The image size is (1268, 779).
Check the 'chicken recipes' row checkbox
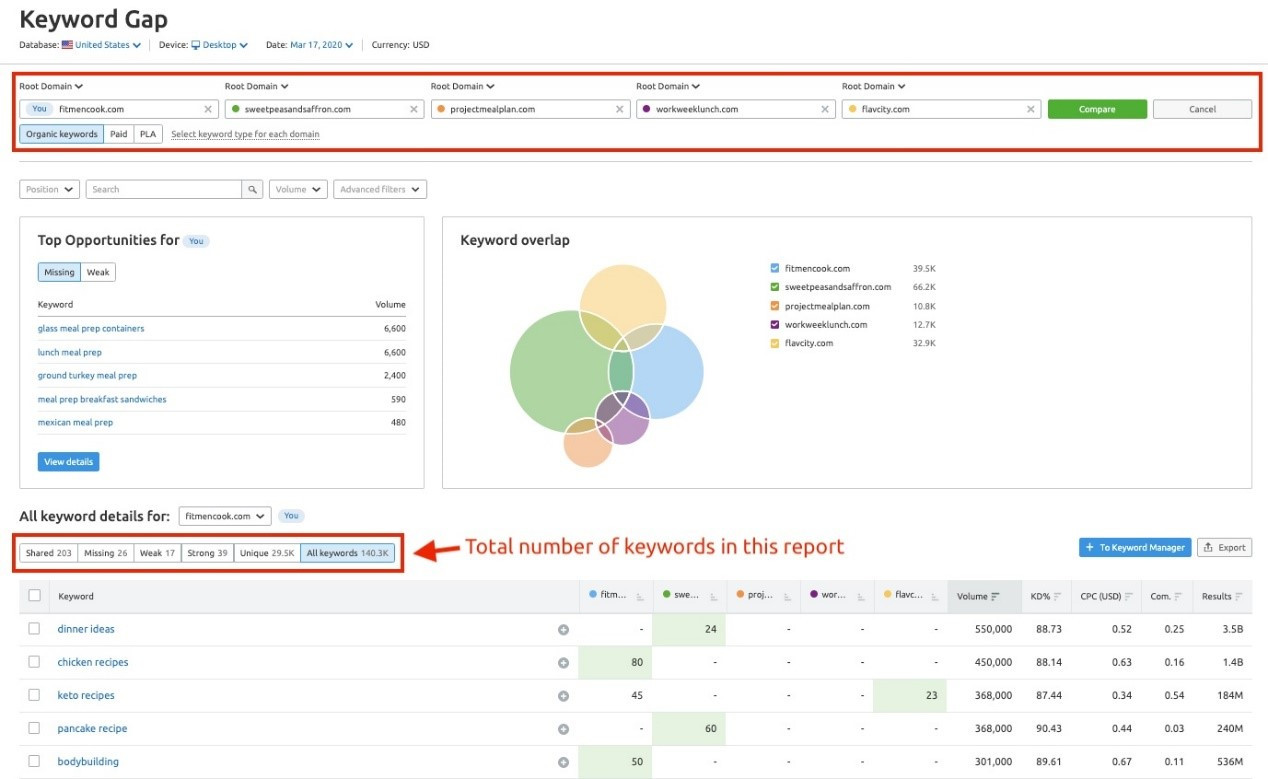tap(34, 662)
